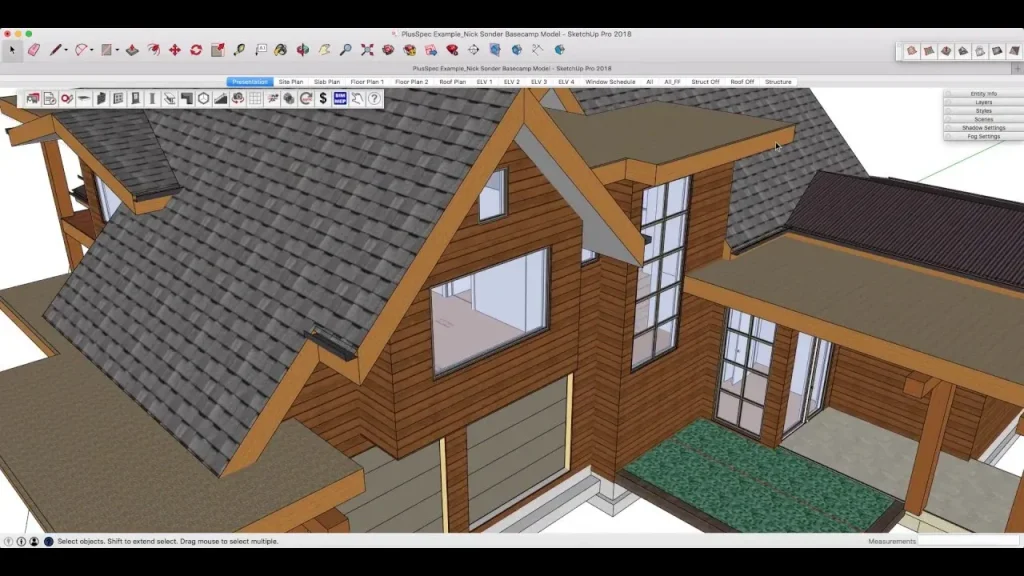Click the PlusSpec stairs tool icon
Image resolution: width=1024 pixels, height=576 pixels.
point(187,99)
